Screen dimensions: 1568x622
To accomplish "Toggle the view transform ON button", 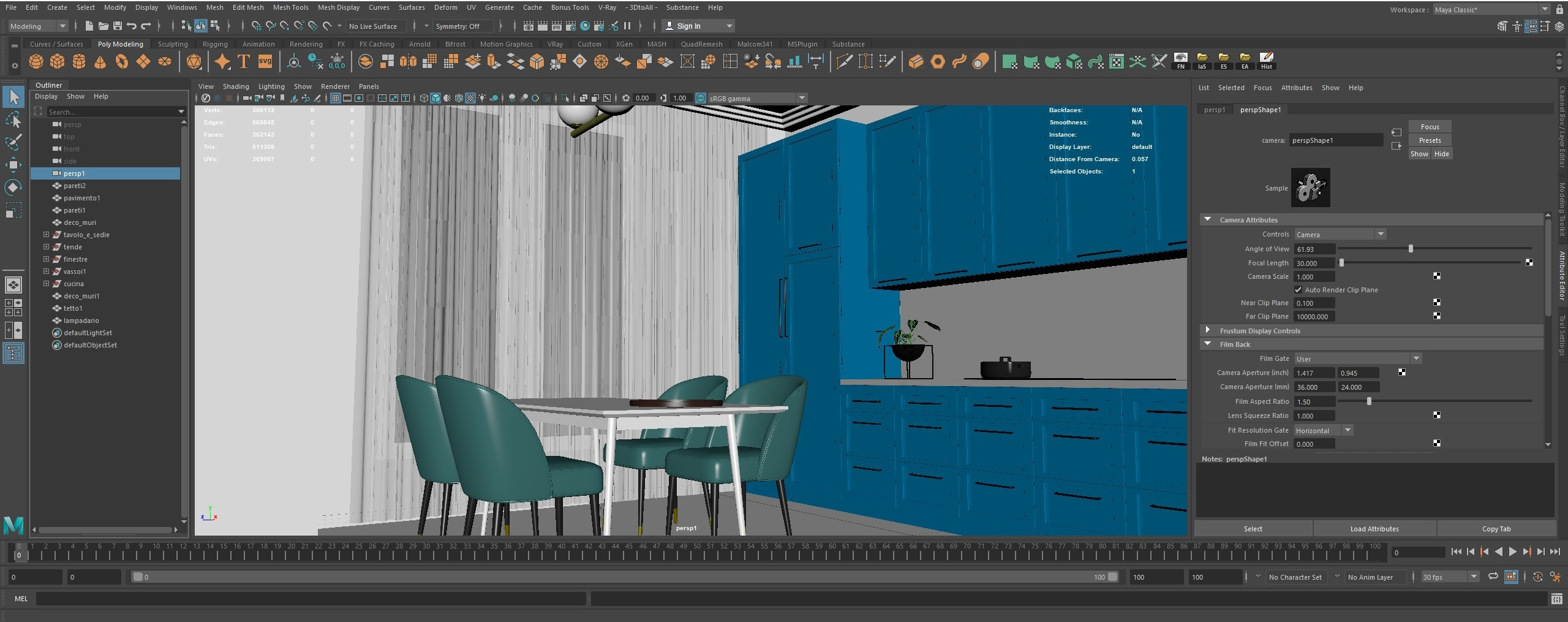I will [x=700, y=98].
